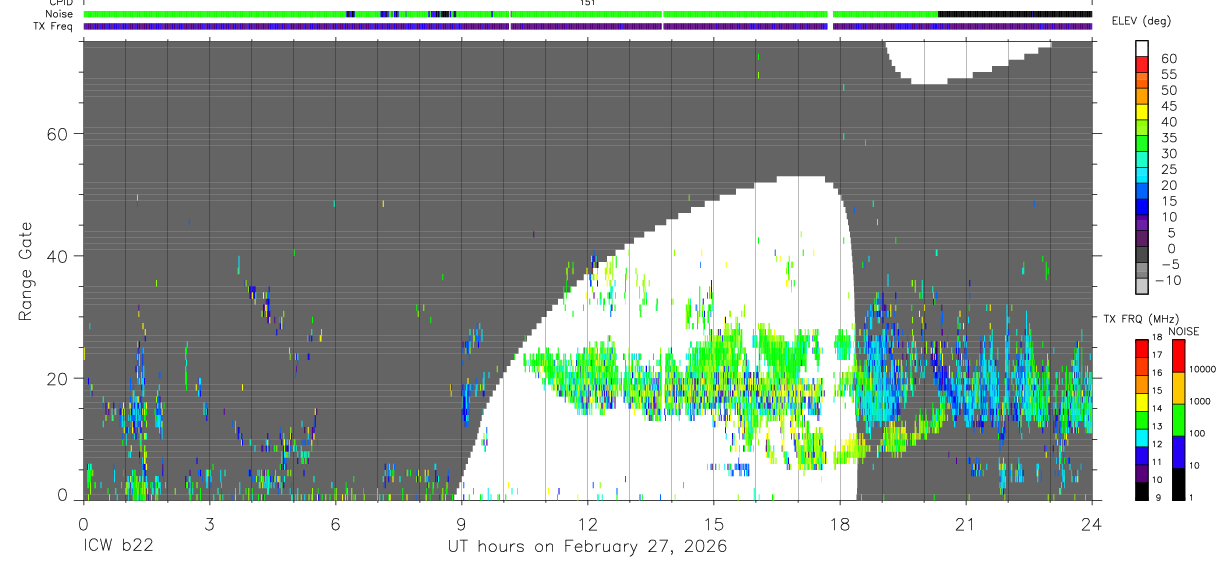Pick the red swatch in TX FRQ colorbar
This screenshot has width=1228, height=567.
coord(1140,349)
